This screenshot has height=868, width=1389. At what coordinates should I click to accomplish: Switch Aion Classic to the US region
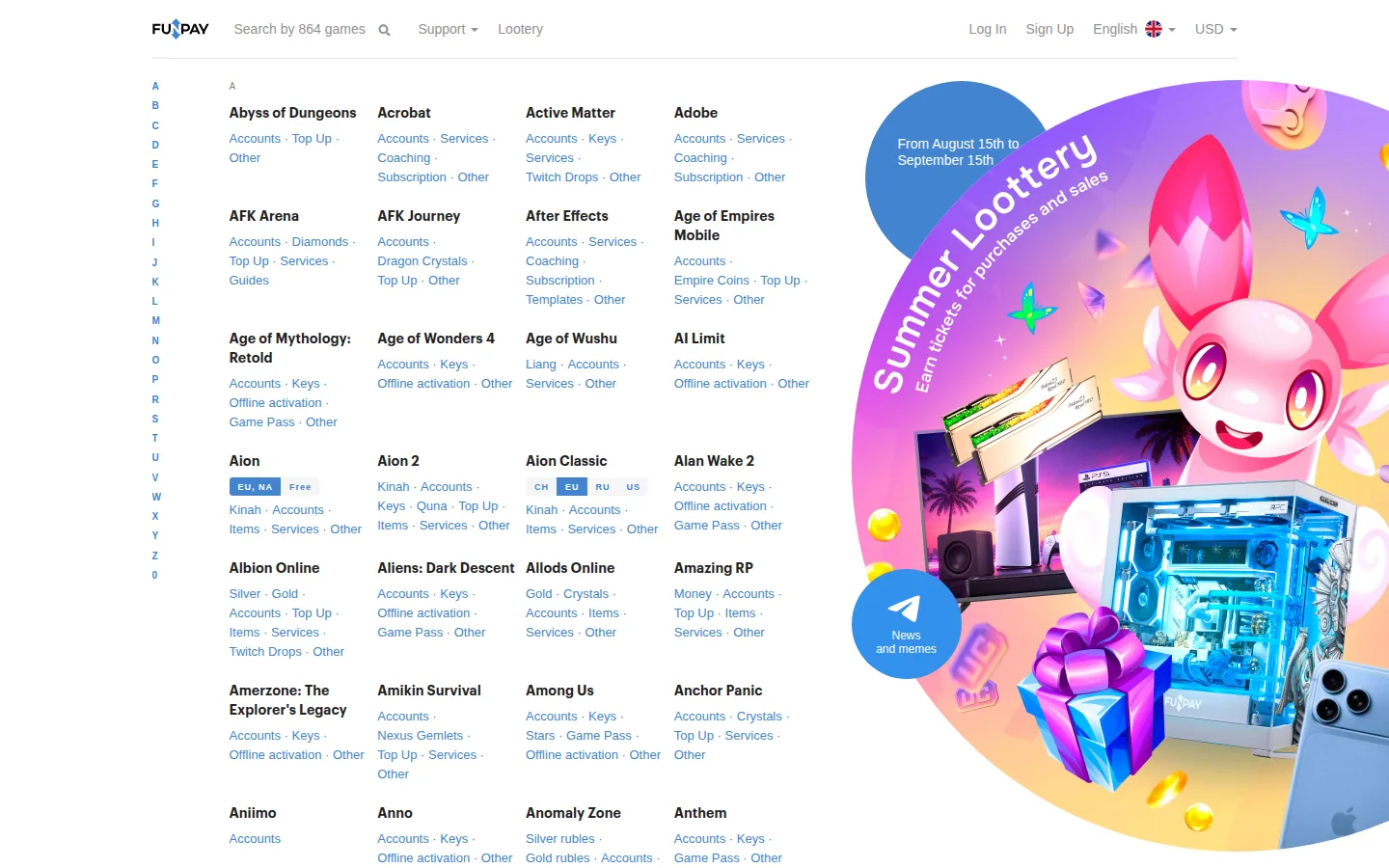click(633, 487)
